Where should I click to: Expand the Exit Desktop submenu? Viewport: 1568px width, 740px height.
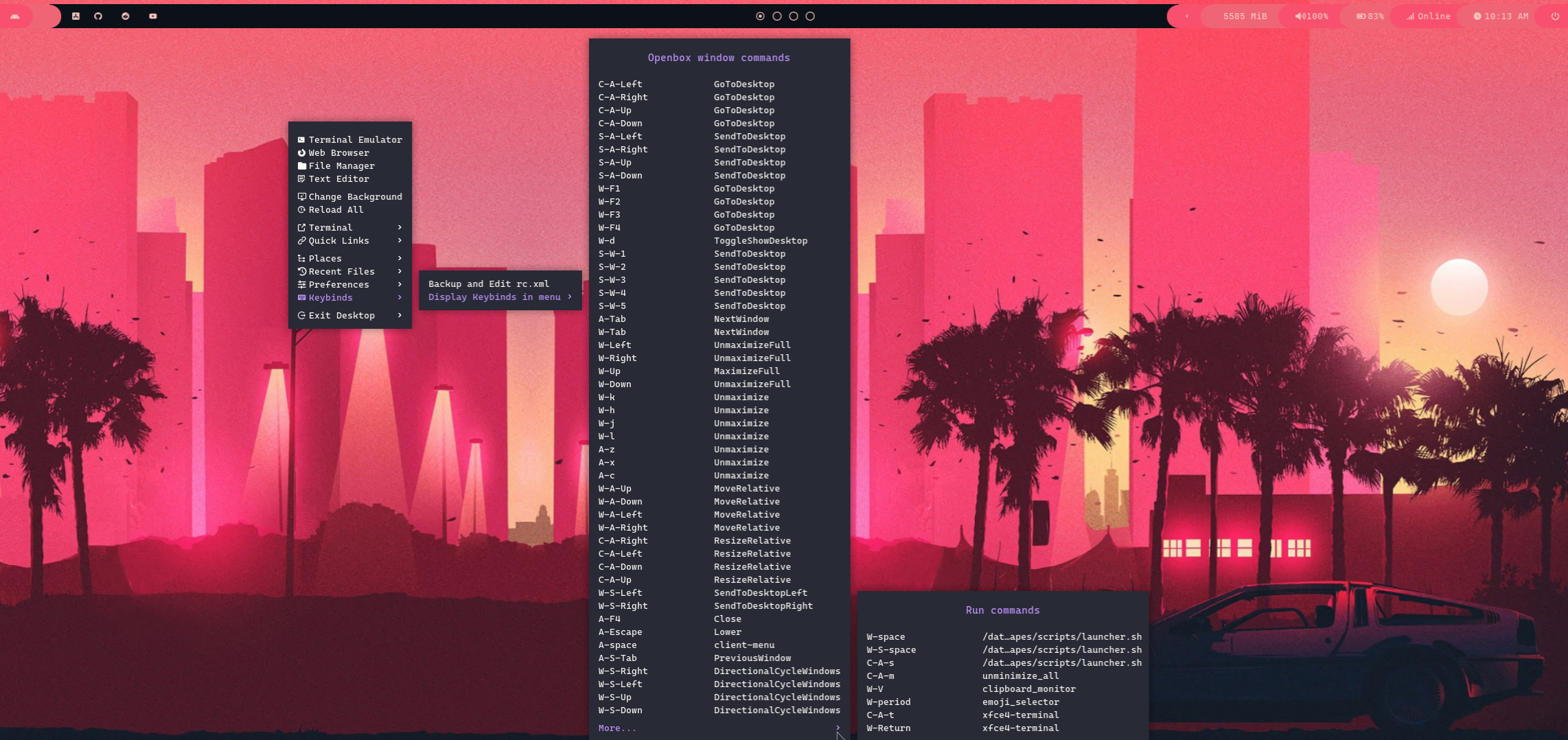click(350, 315)
